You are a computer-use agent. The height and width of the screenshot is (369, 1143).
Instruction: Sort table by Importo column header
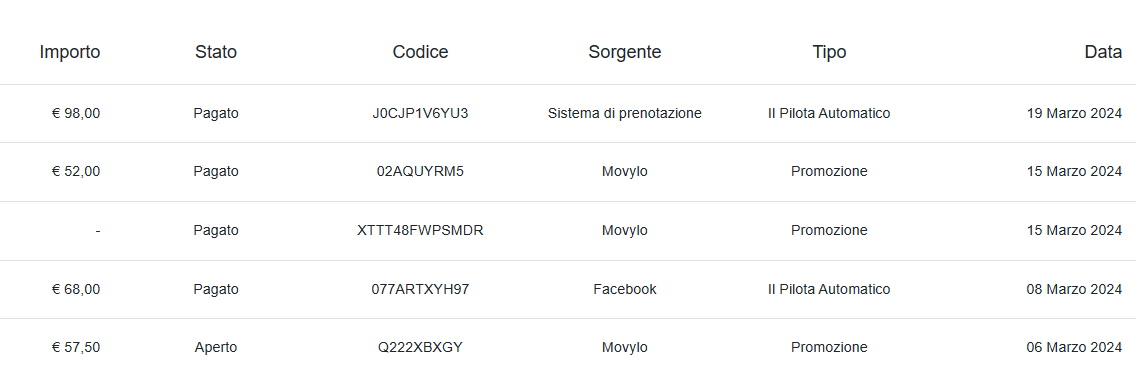[x=70, y=52]
